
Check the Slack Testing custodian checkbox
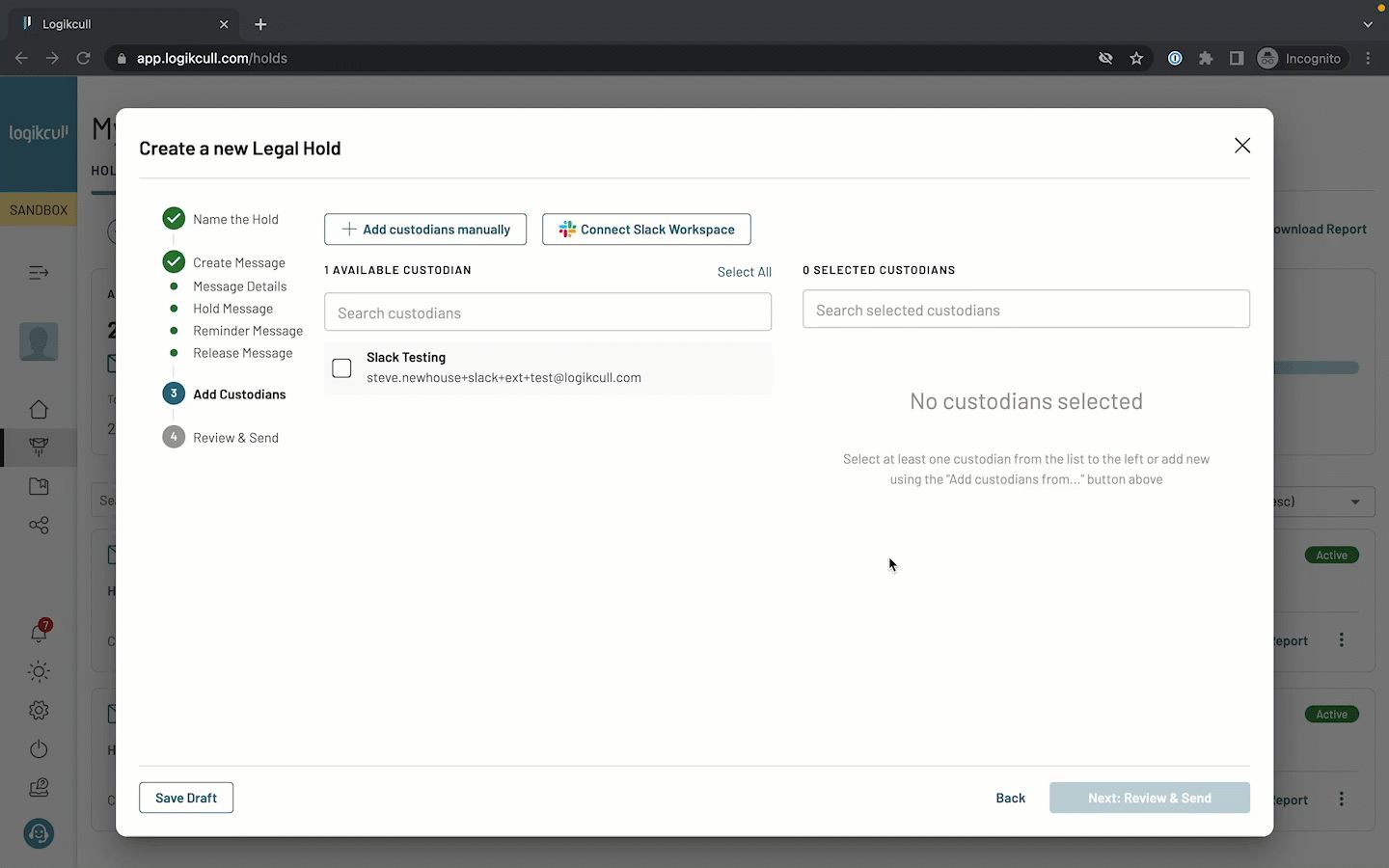pos(341,368)
